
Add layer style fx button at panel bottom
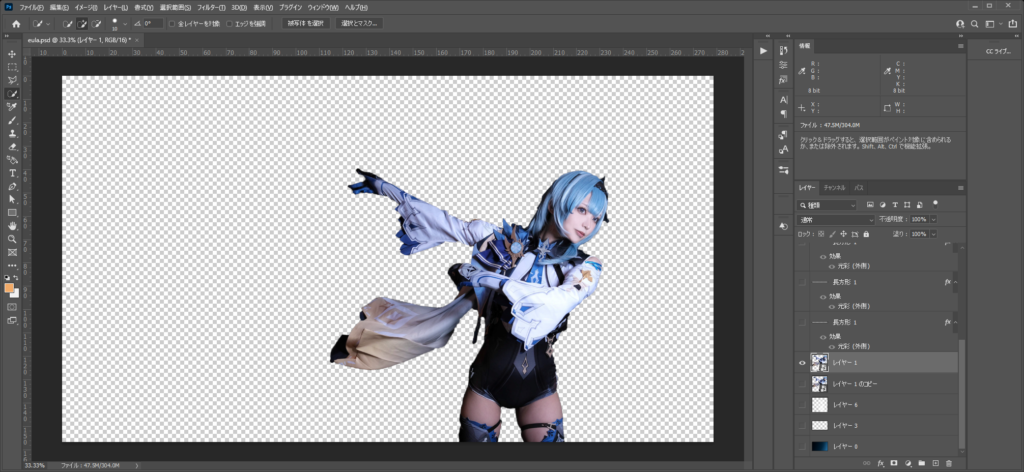tap(880, 463)
